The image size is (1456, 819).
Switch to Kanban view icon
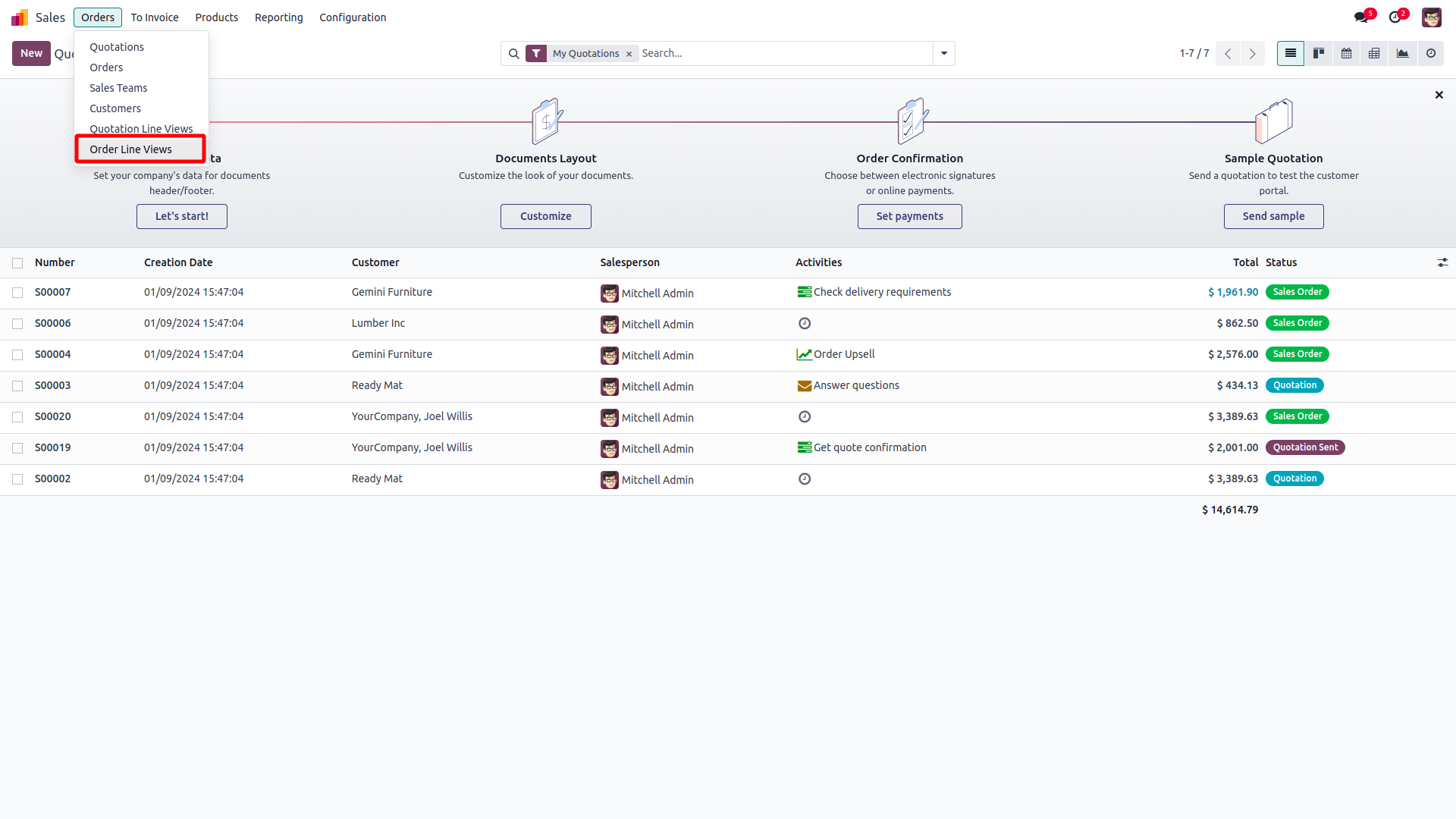coord(1319,53)
